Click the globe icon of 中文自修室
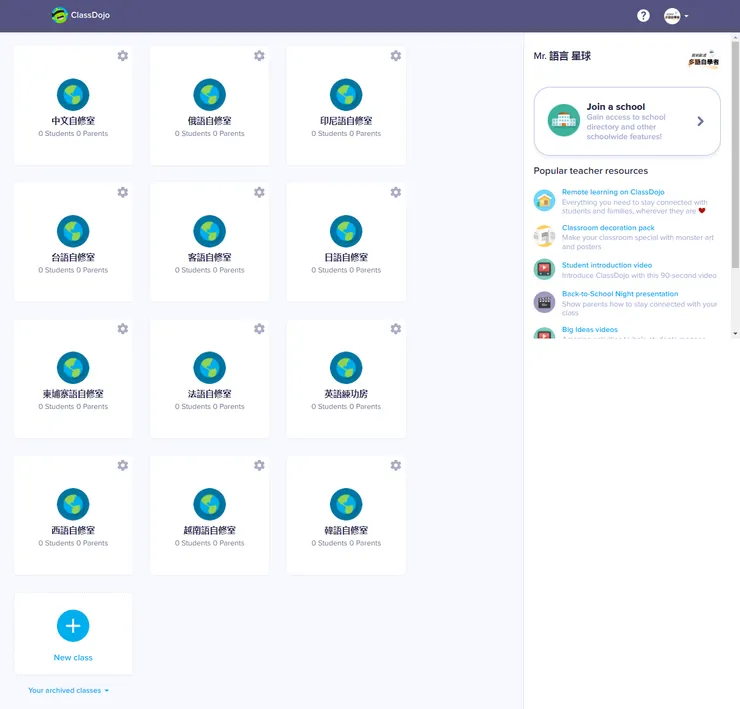The image size is (740, 709). 73,94
